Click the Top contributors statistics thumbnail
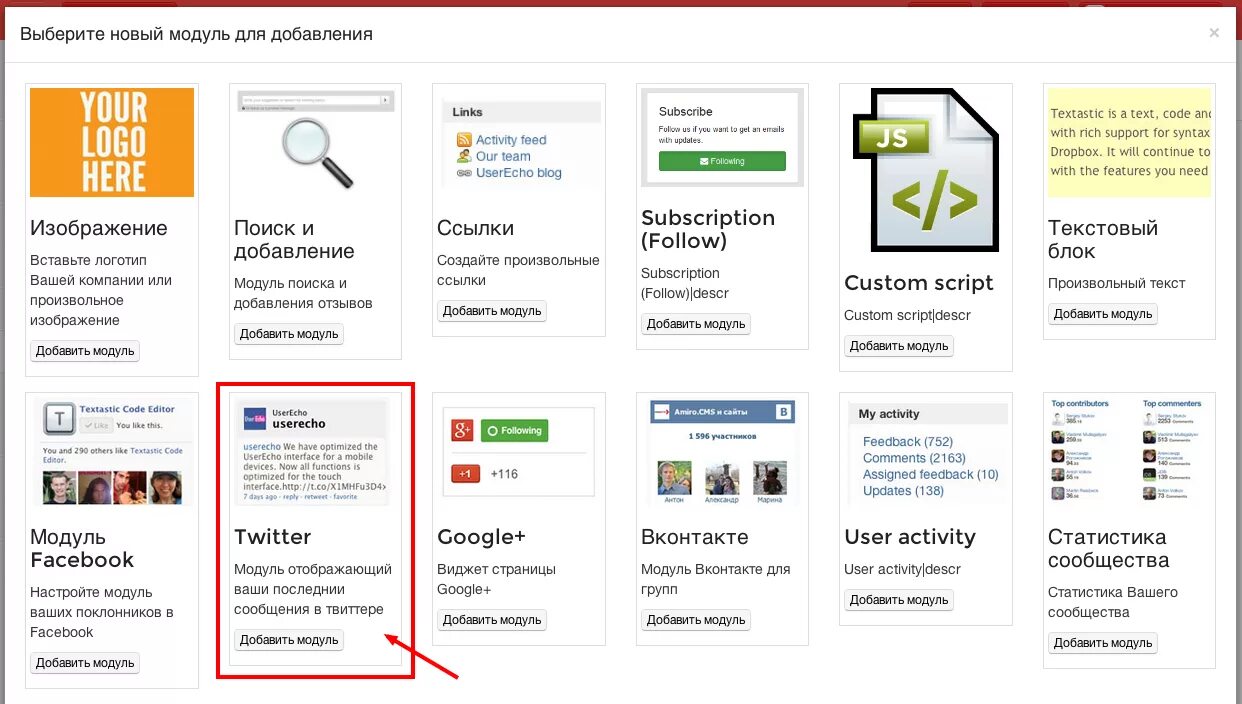The image size is (1242, 704). coord(1130,451)
